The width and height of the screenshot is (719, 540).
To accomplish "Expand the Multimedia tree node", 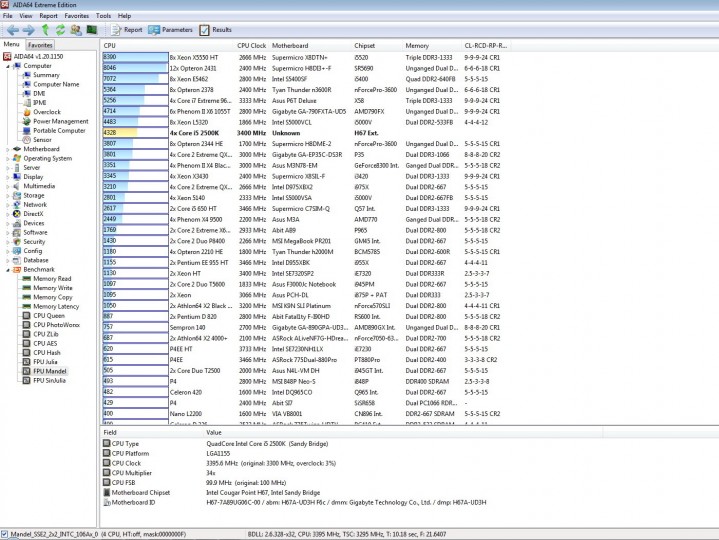I will pos(8,186).
